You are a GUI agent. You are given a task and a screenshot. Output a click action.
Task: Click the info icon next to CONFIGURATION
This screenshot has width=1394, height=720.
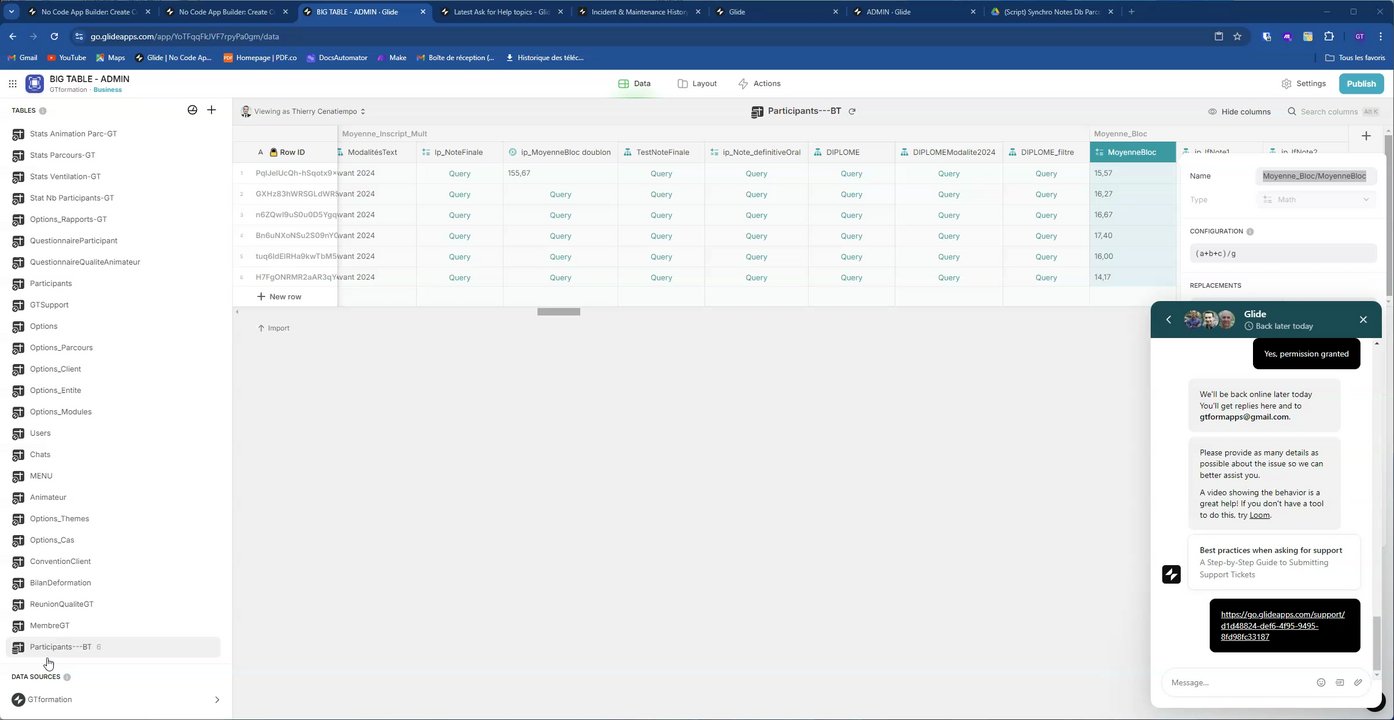[x=1250, y=231]
